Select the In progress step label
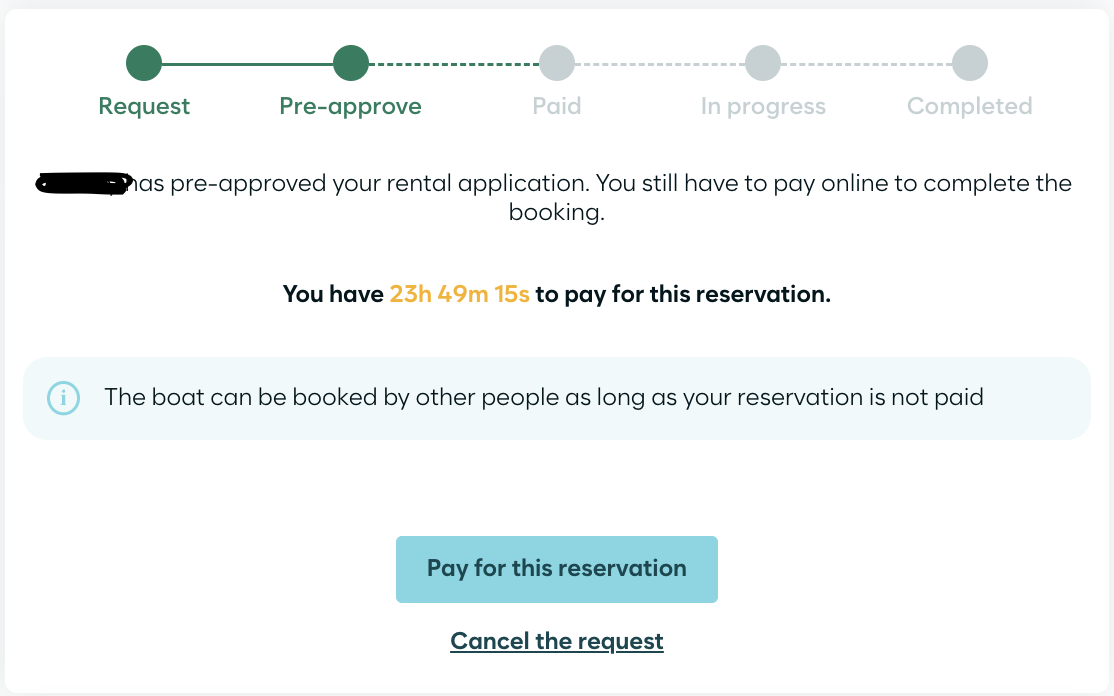This screenshot has width=1114, height=696. click(763, 107)
